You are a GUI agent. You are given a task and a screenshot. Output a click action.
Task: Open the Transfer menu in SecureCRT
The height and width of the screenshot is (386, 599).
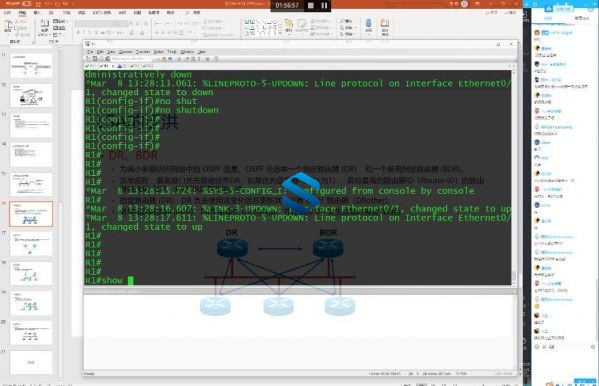point(143,52)
